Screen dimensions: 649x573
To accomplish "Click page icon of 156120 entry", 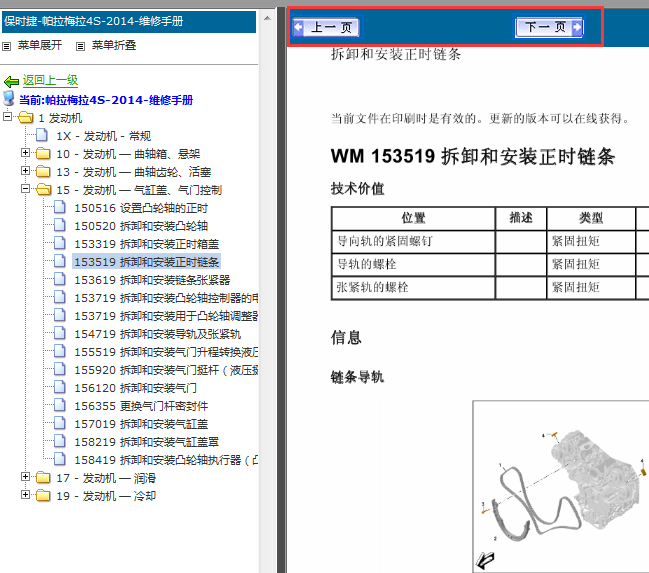I will pyautogui.click(x=60, y=387).
